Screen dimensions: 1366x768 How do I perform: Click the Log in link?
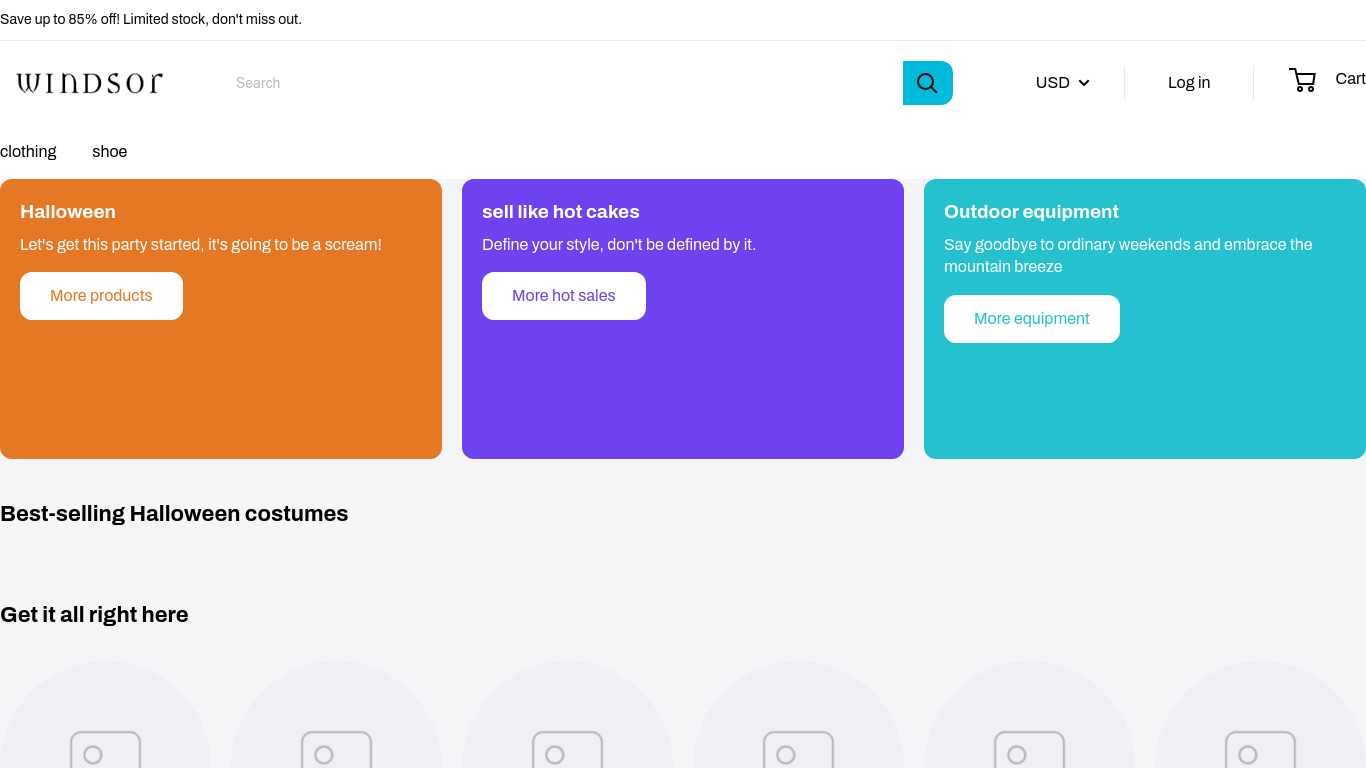click(x=1189, y=83)
